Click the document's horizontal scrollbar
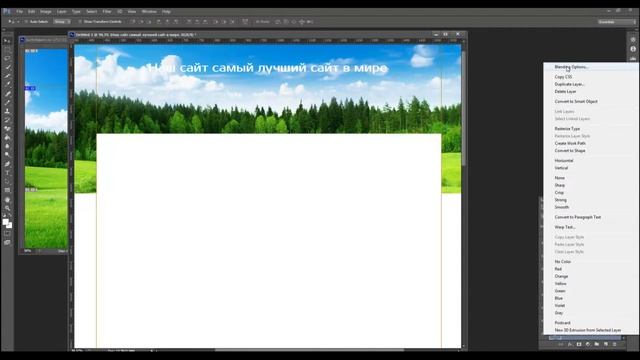 (x=308, y=350)
